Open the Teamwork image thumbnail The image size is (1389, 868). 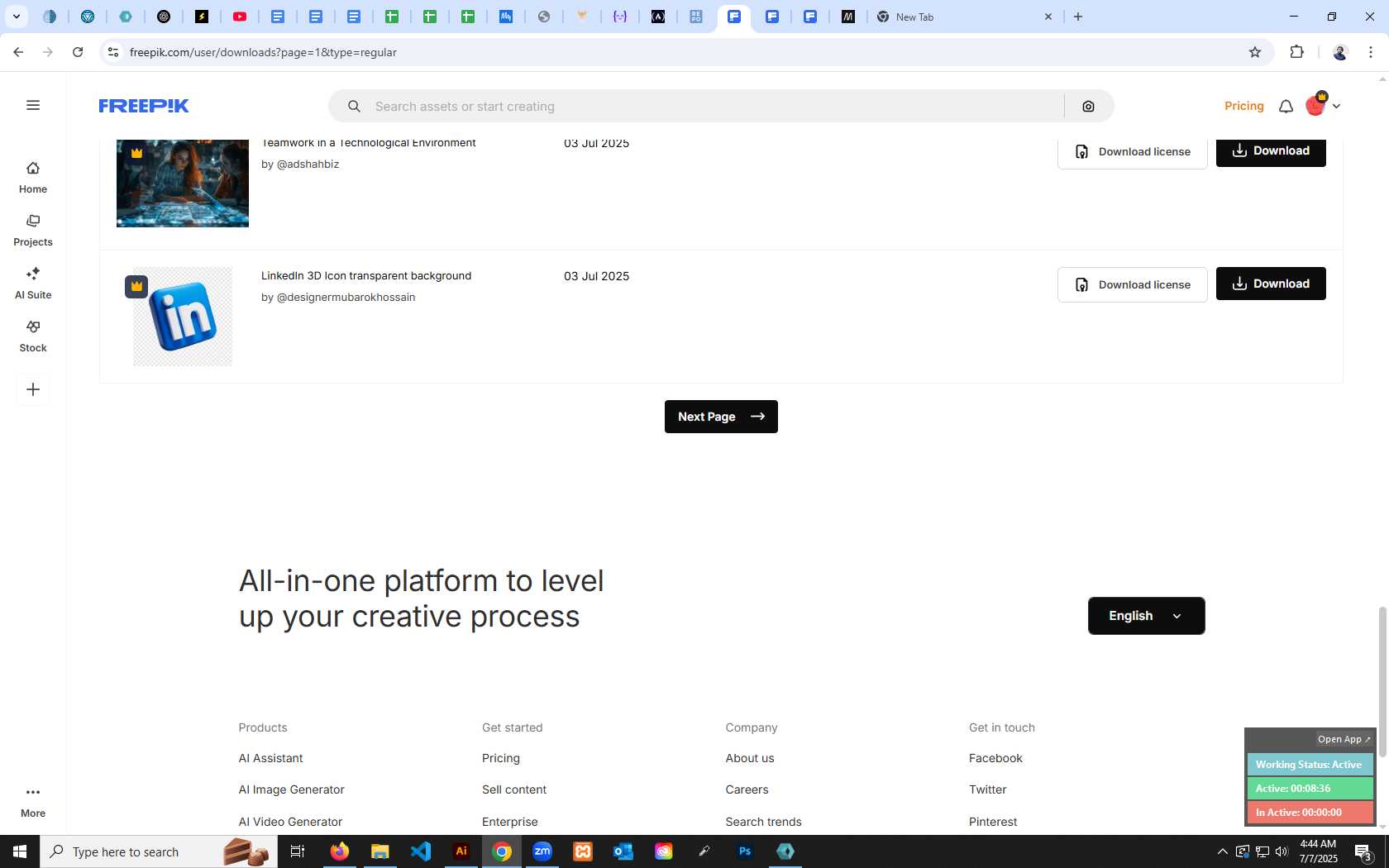[183, 184]
